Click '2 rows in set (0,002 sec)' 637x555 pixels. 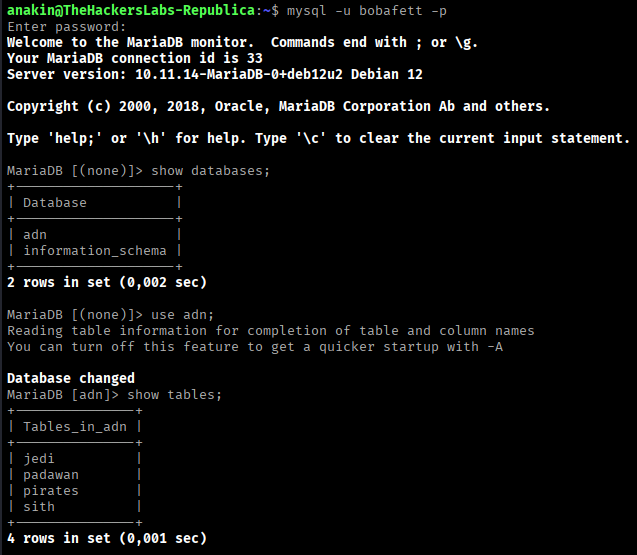(107, 282)
